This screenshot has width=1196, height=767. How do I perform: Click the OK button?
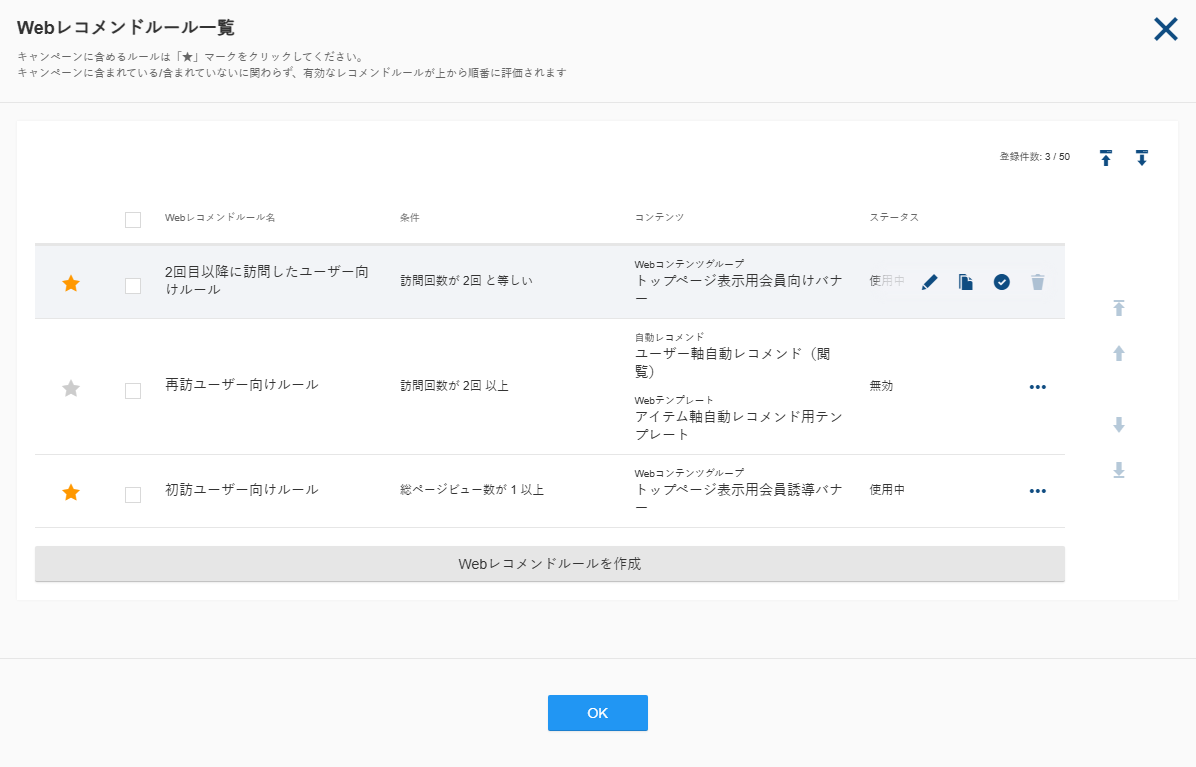point(598,713)
